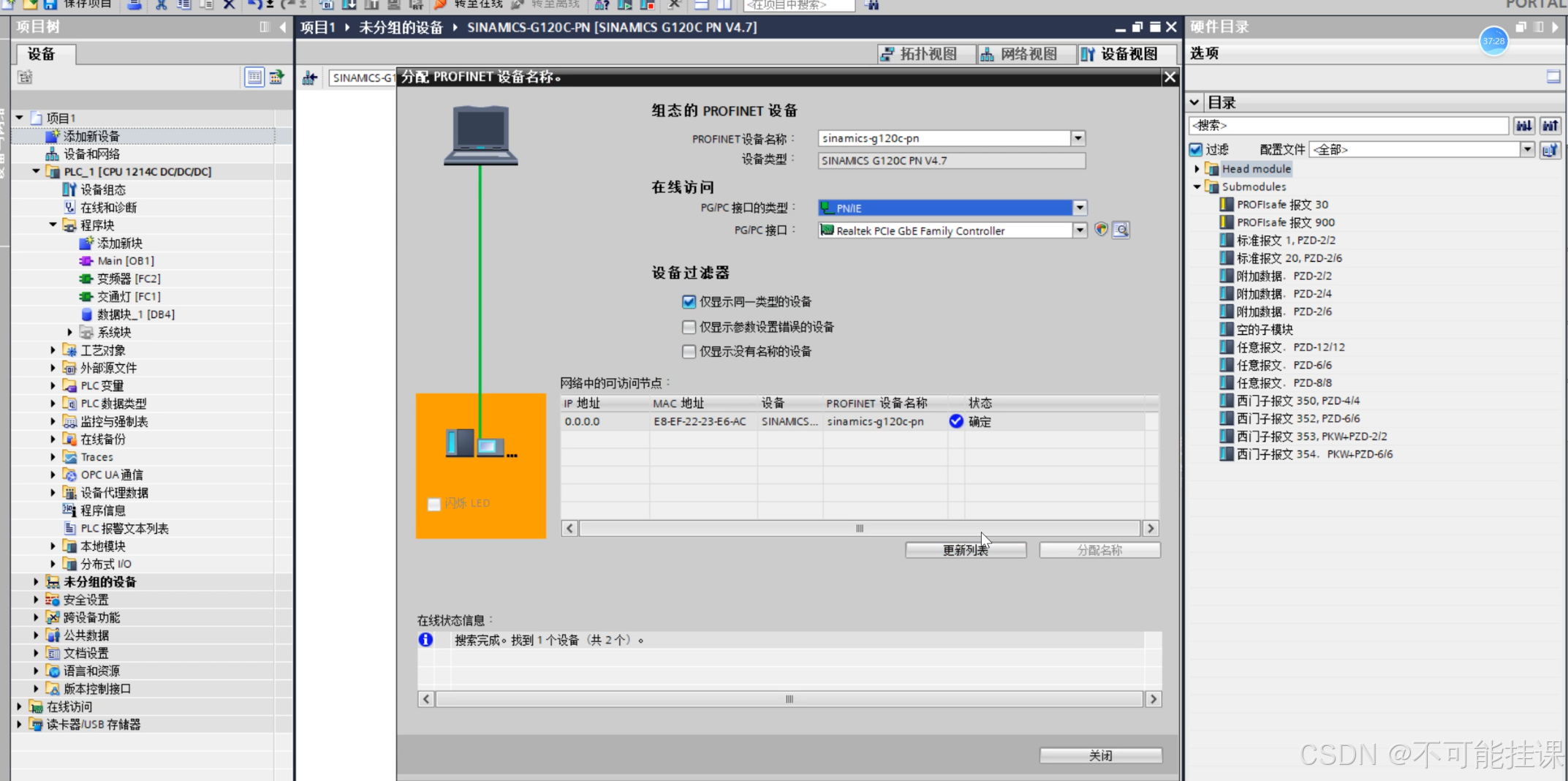Collapse the project tree panel arrow
Screen dimensions: 1568x781
(x=283, y=27)
